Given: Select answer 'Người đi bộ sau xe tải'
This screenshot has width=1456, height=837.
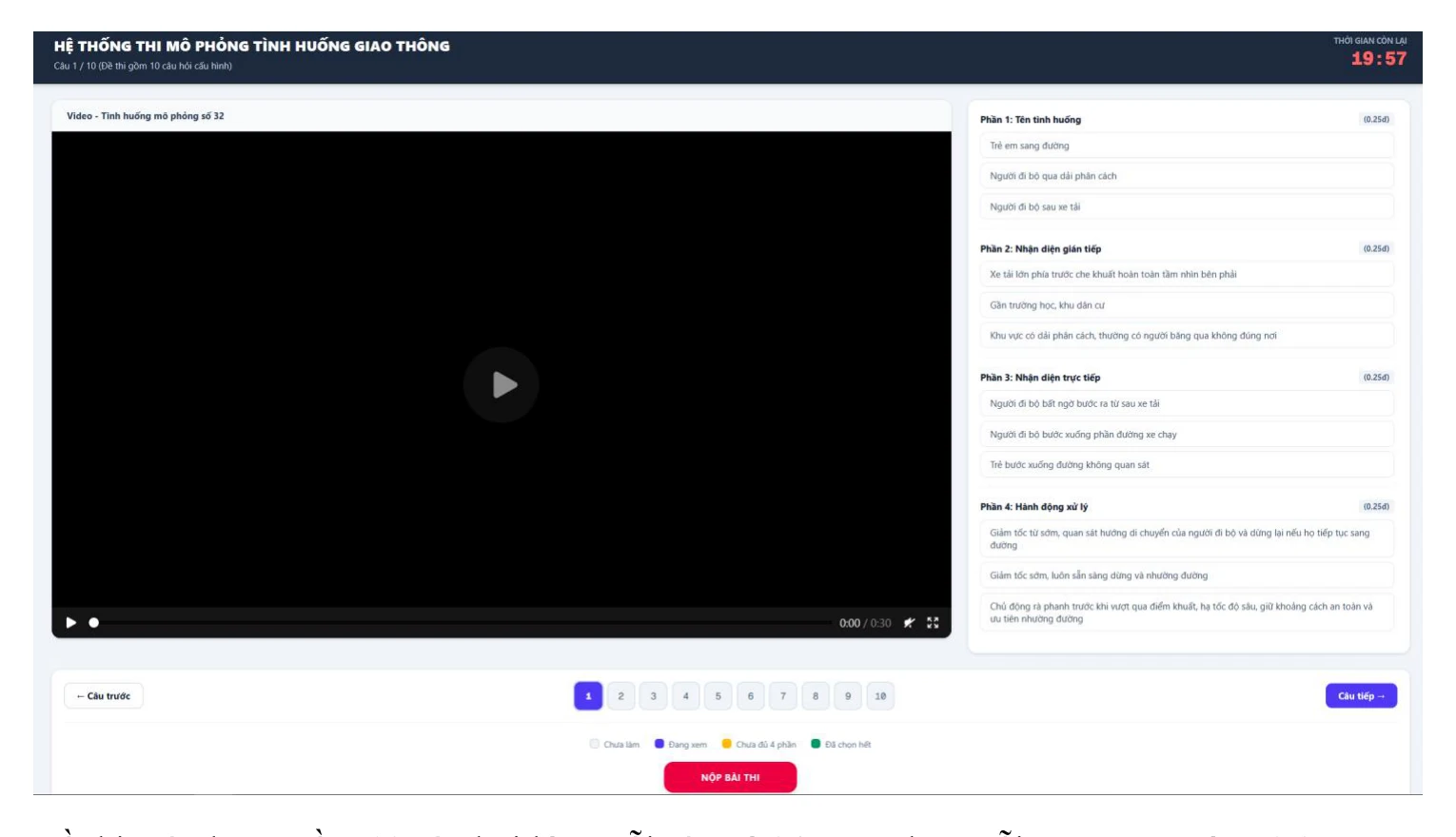Looking at the screenshot, I should coord(1187,206).
